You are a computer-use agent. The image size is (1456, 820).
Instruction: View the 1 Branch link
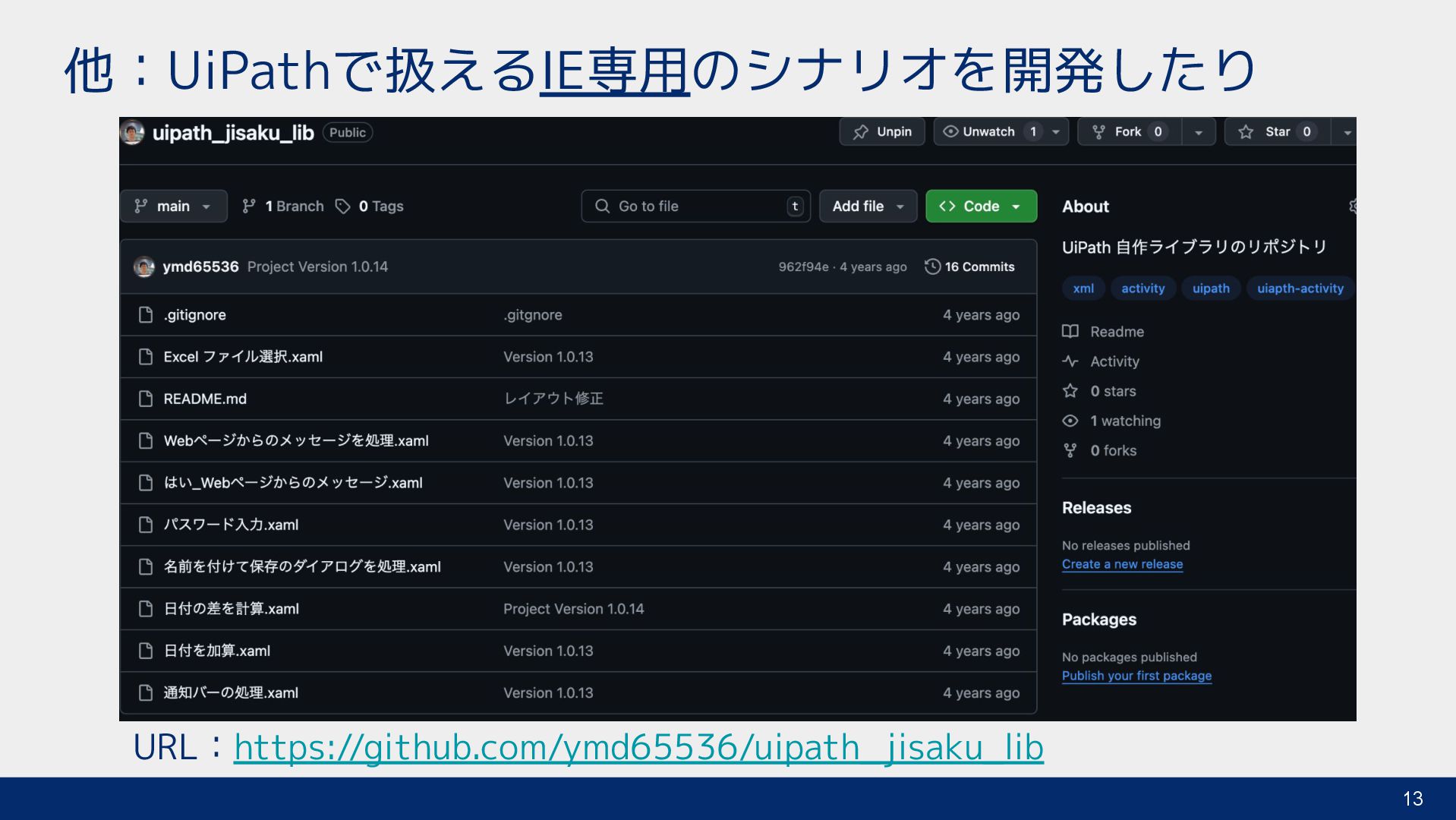coord(283,206)
